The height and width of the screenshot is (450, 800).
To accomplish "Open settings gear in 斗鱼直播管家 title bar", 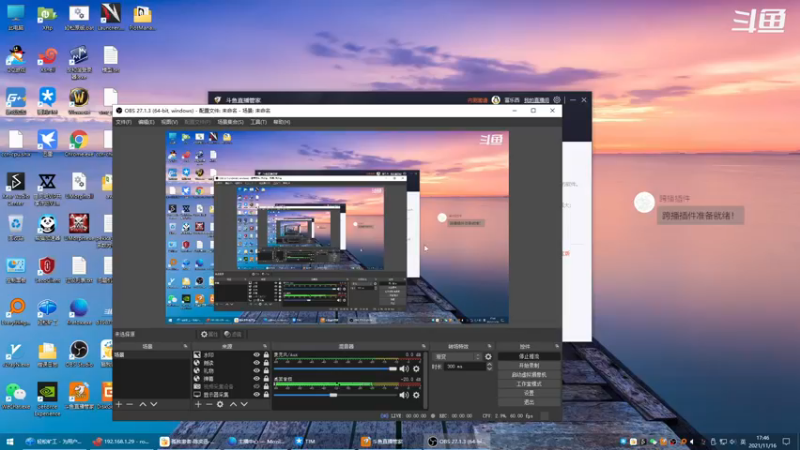I will 557,100.
